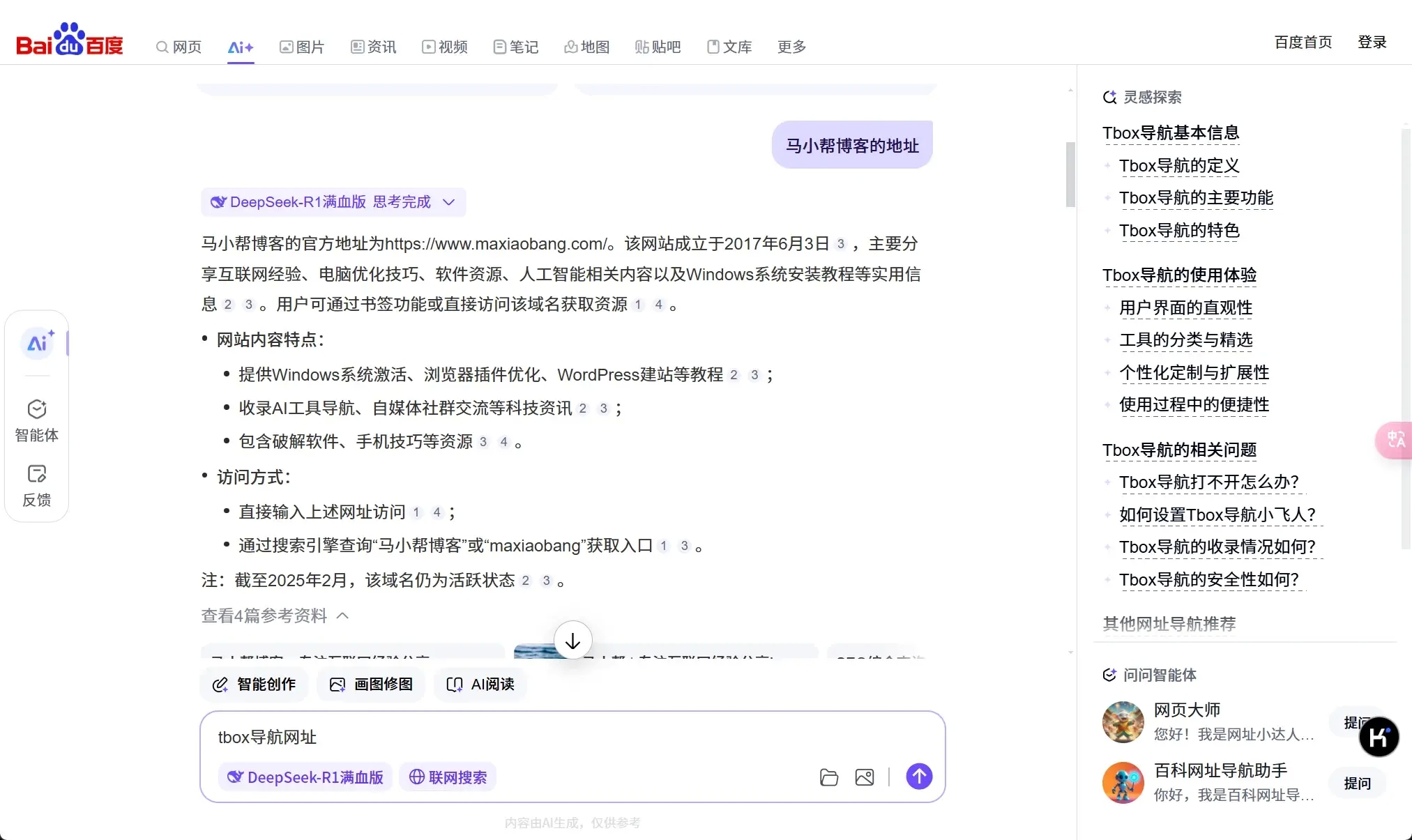Click 网页大师 agent avatar

[1123, 722]
